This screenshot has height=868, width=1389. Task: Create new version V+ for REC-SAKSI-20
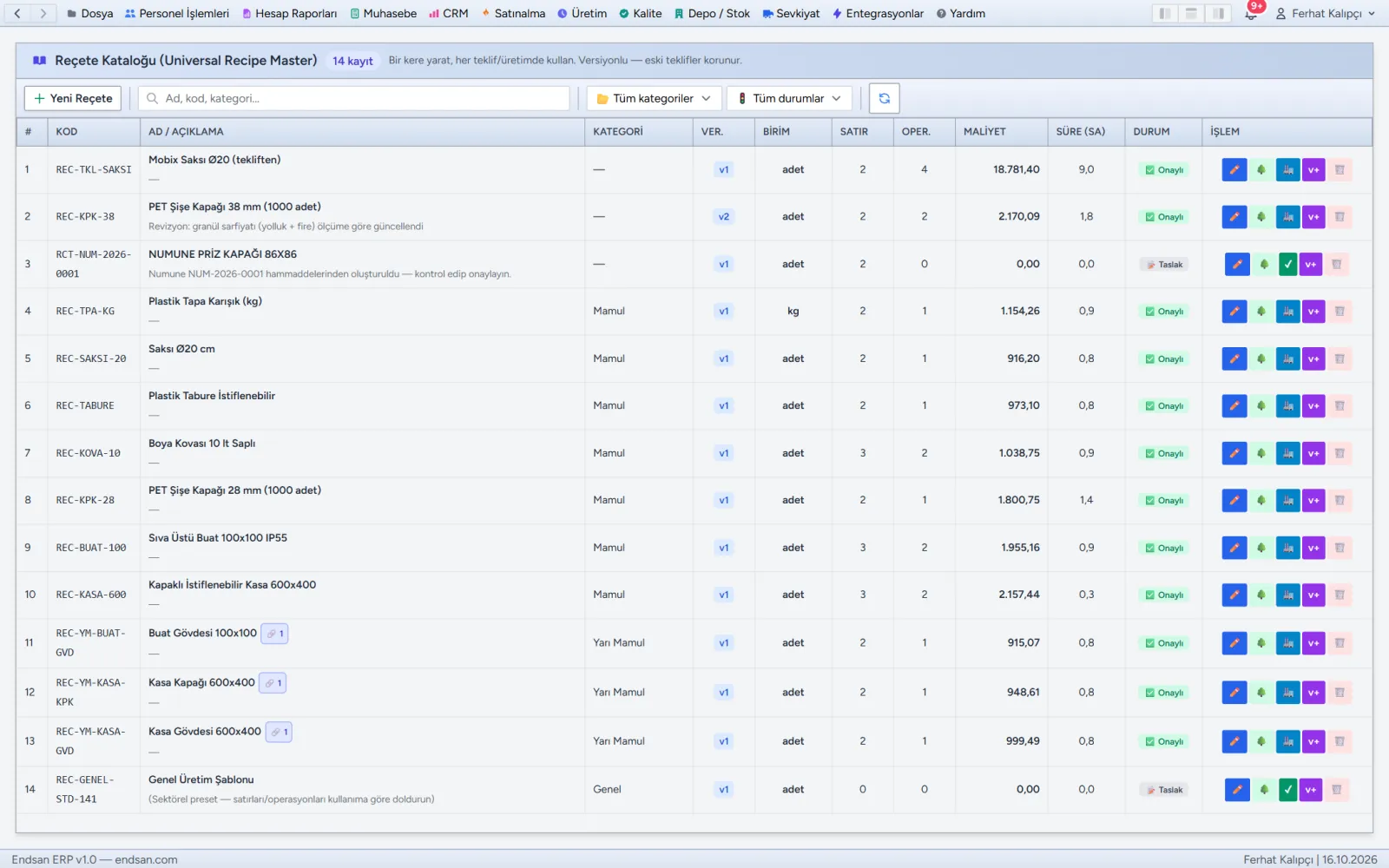coord(1313,358)
